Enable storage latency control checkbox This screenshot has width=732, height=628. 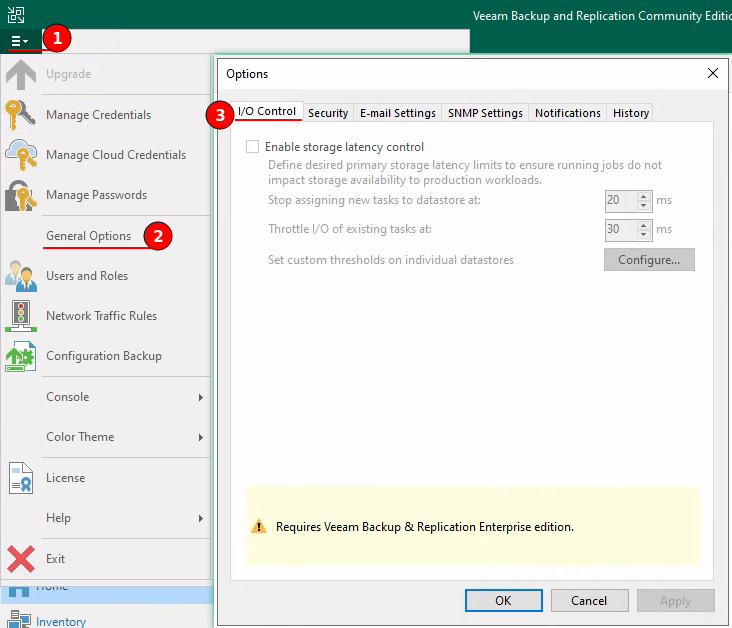(253, 147)
